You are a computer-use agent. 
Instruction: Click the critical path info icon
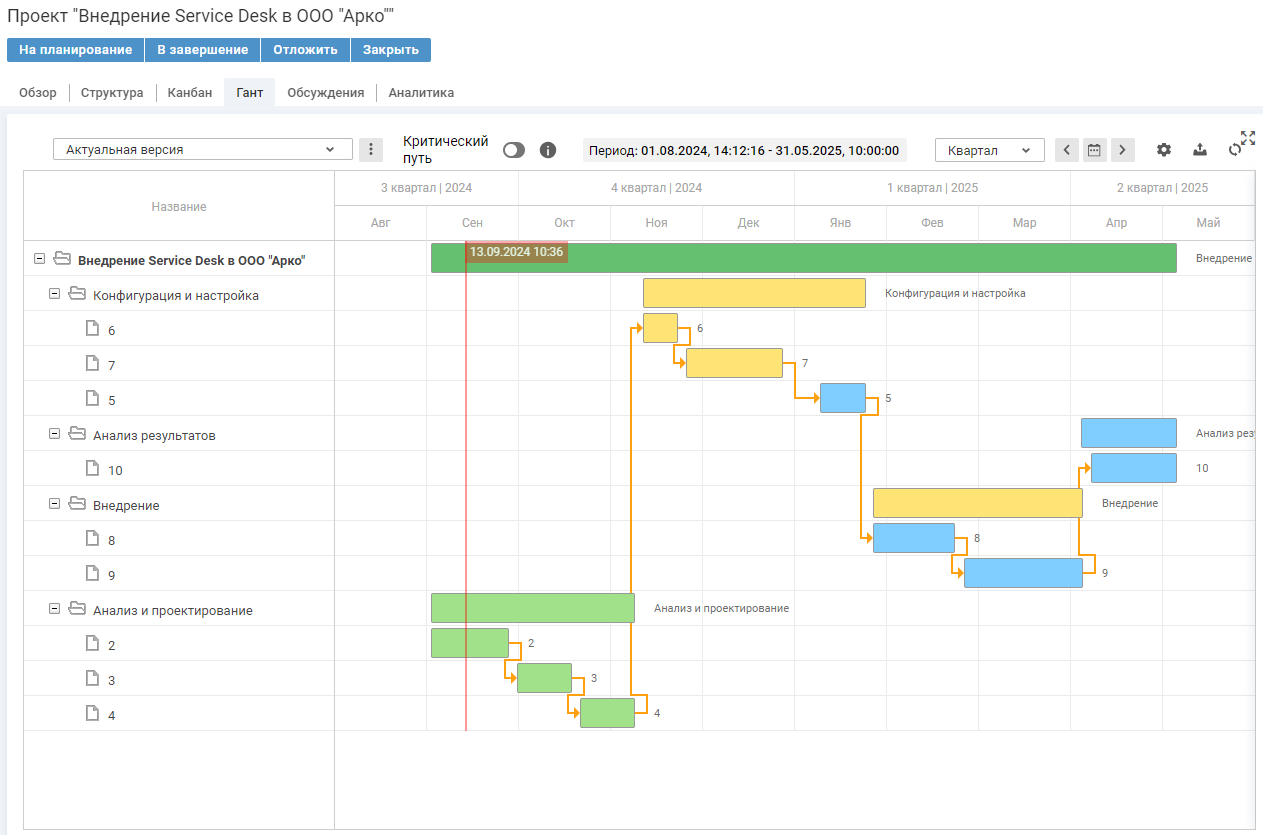[547, 150]
